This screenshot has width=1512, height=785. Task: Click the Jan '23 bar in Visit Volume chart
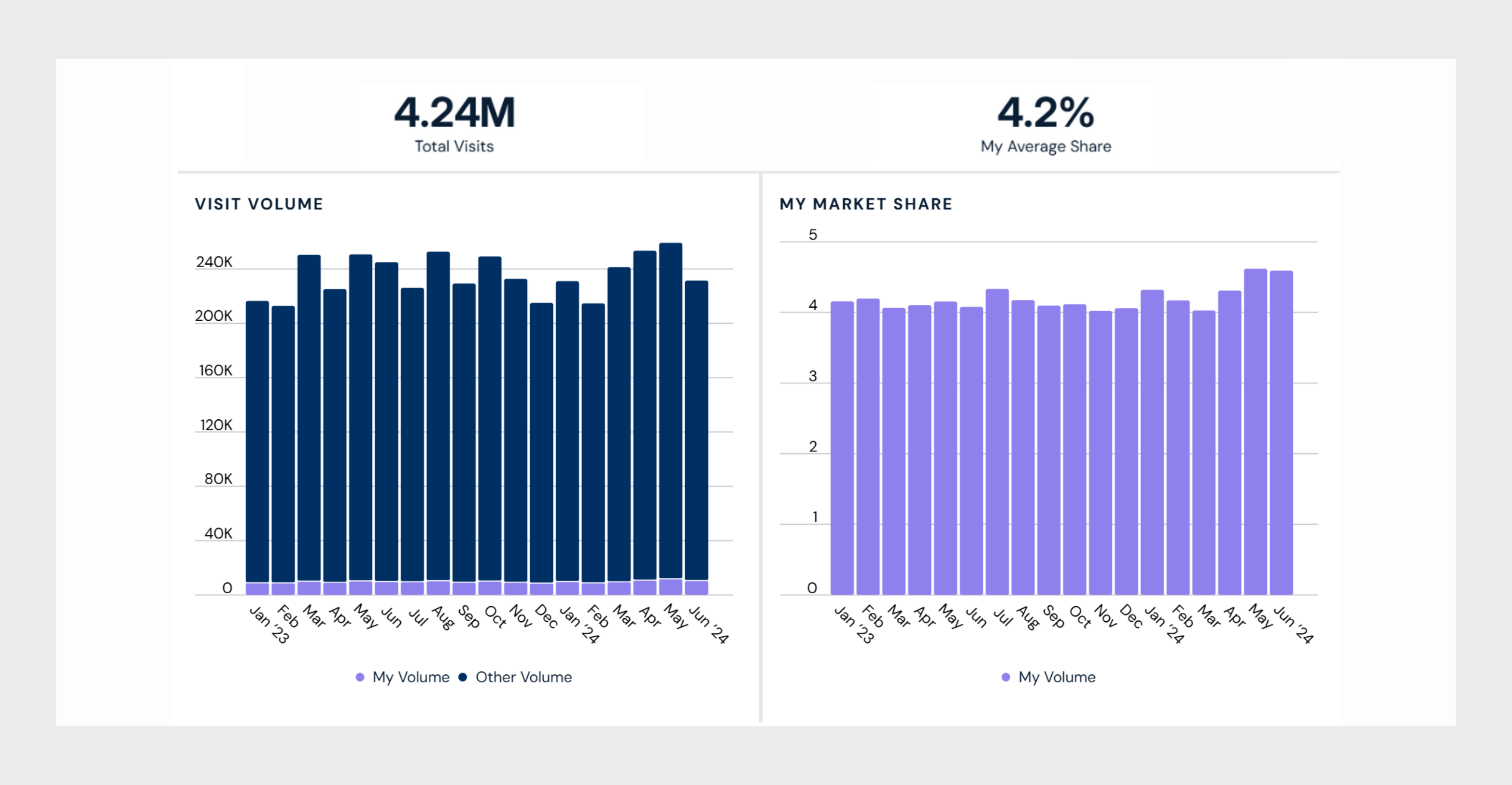click(257, 447)
